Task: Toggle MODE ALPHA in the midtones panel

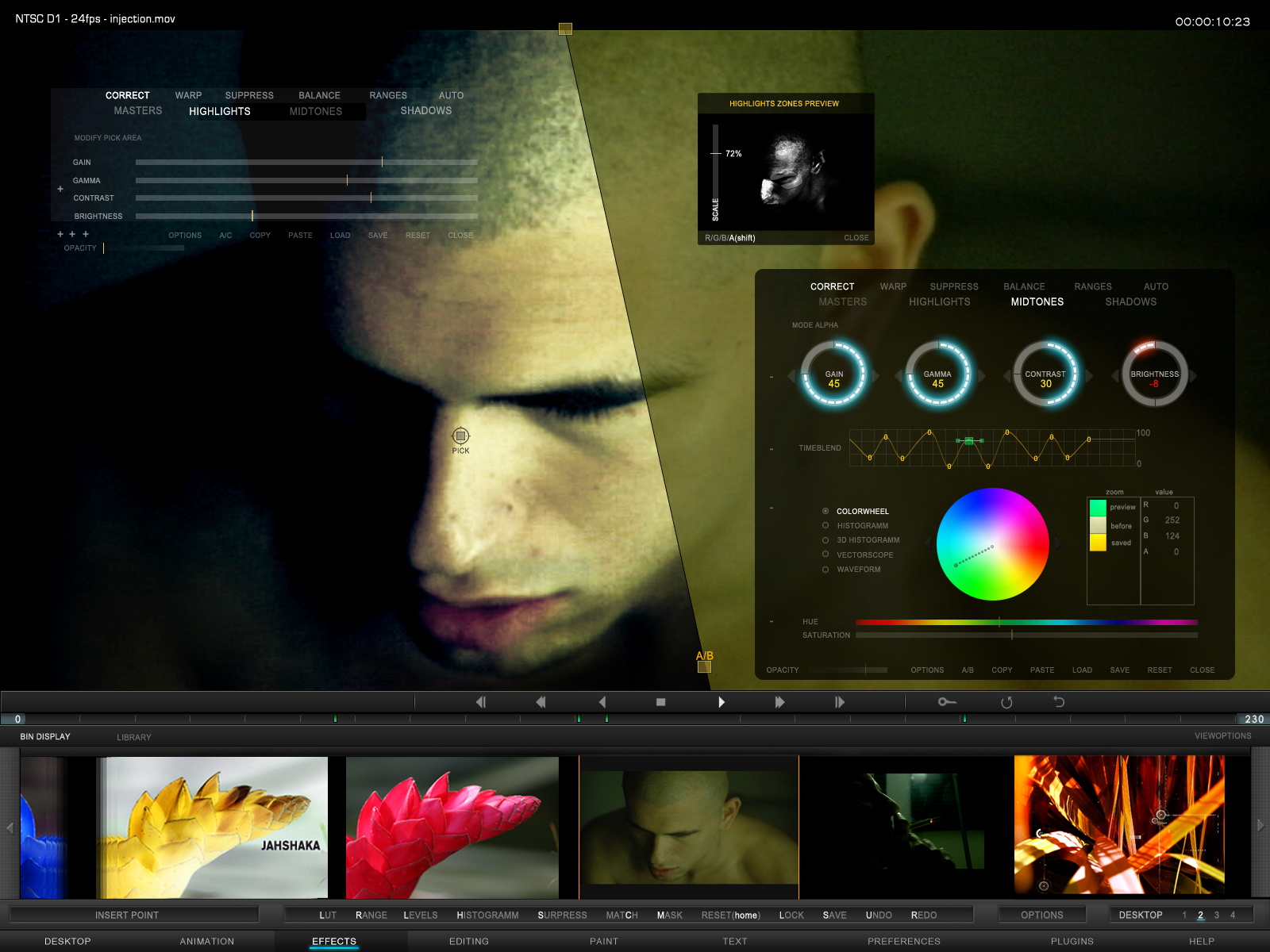Action: (814, 325)
